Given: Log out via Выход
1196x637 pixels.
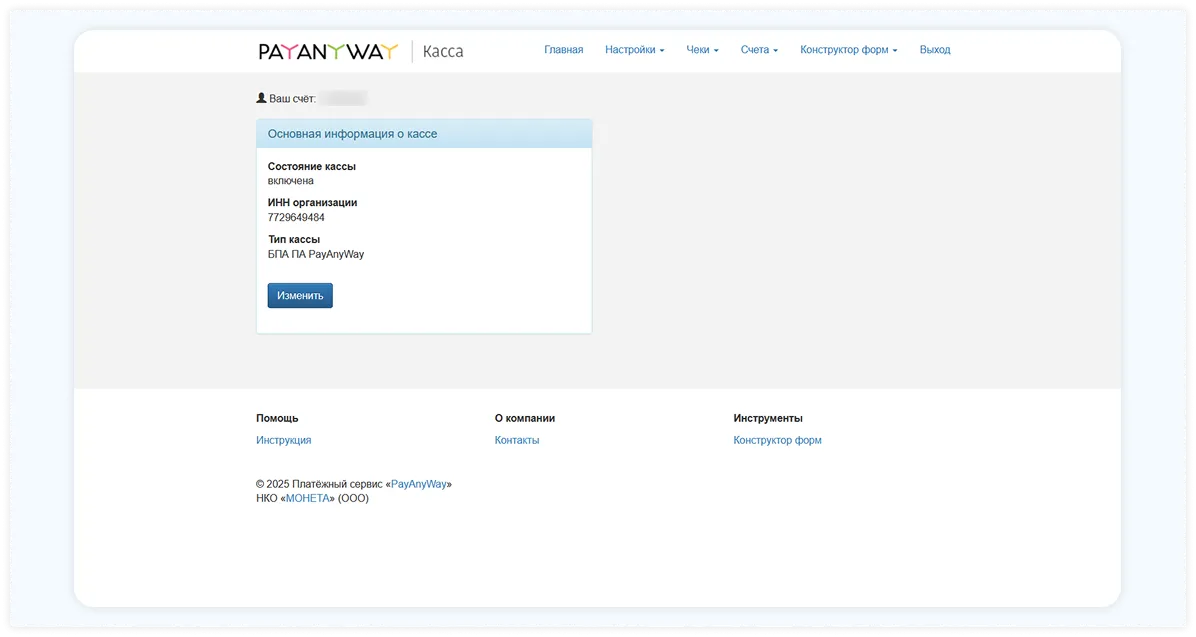Looking at the screenshot, I should coord(935,50).
